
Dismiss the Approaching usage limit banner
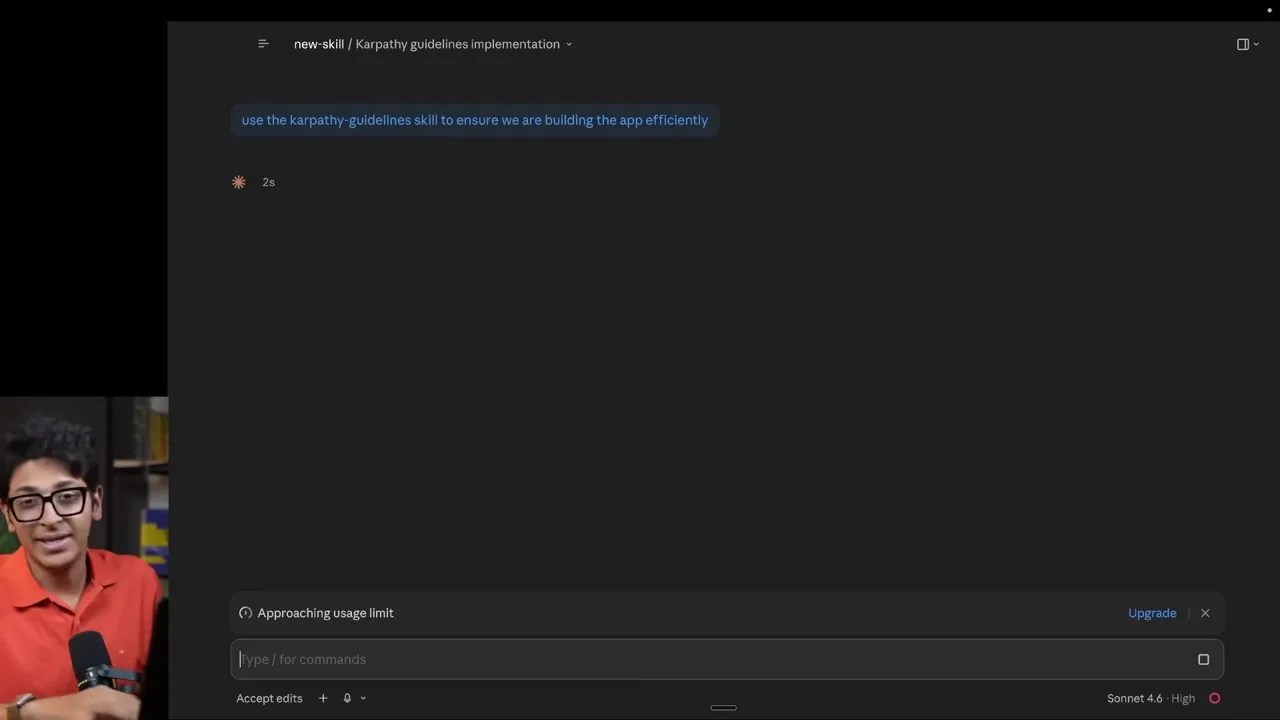click(1205, 613)
